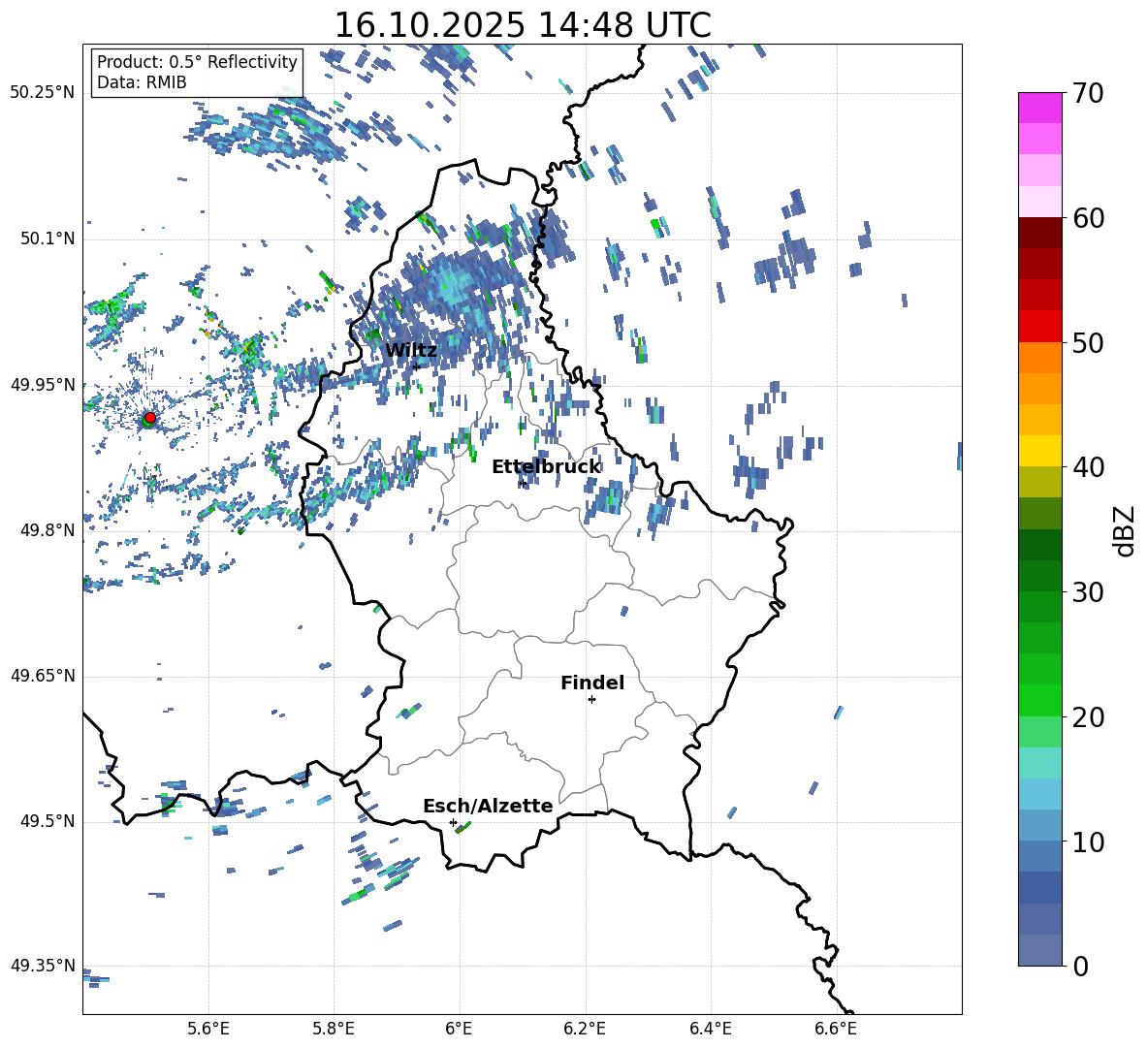Click the light blue swatch just above 10 dBZ
1148x1048 pixels.
1039,825
